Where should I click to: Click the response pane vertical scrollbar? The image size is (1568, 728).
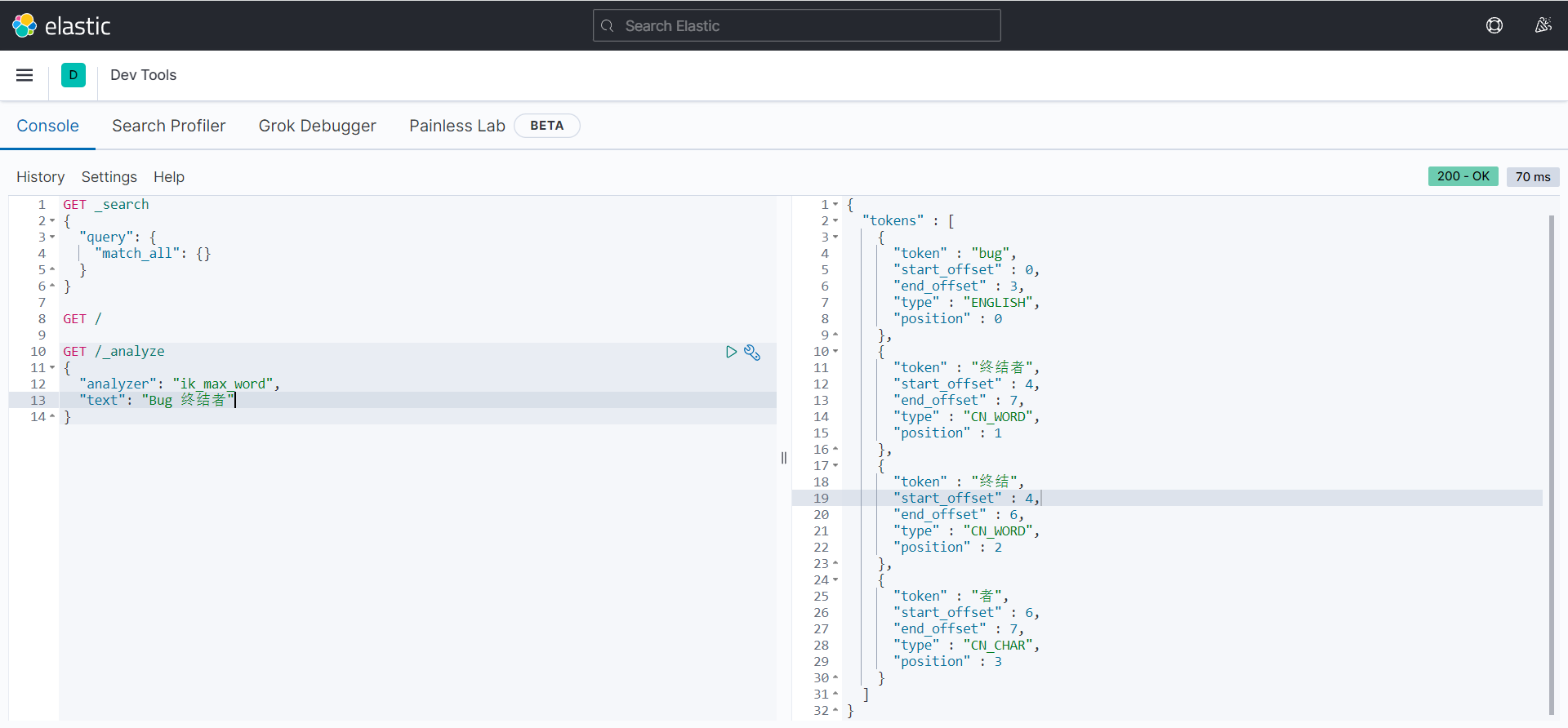[x=1552, y=465]
